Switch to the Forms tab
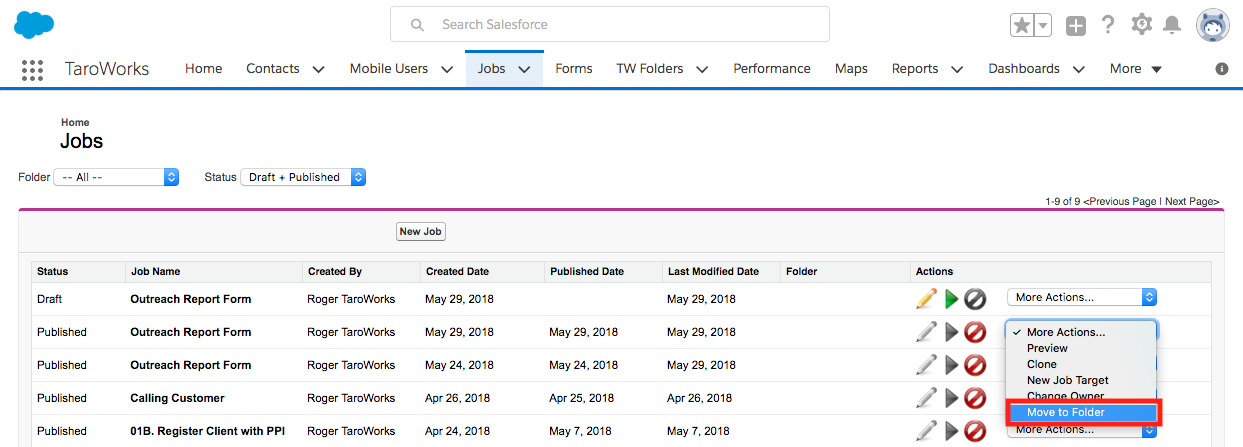Viewport: 1243px width, 447px height. pos(574,69)
